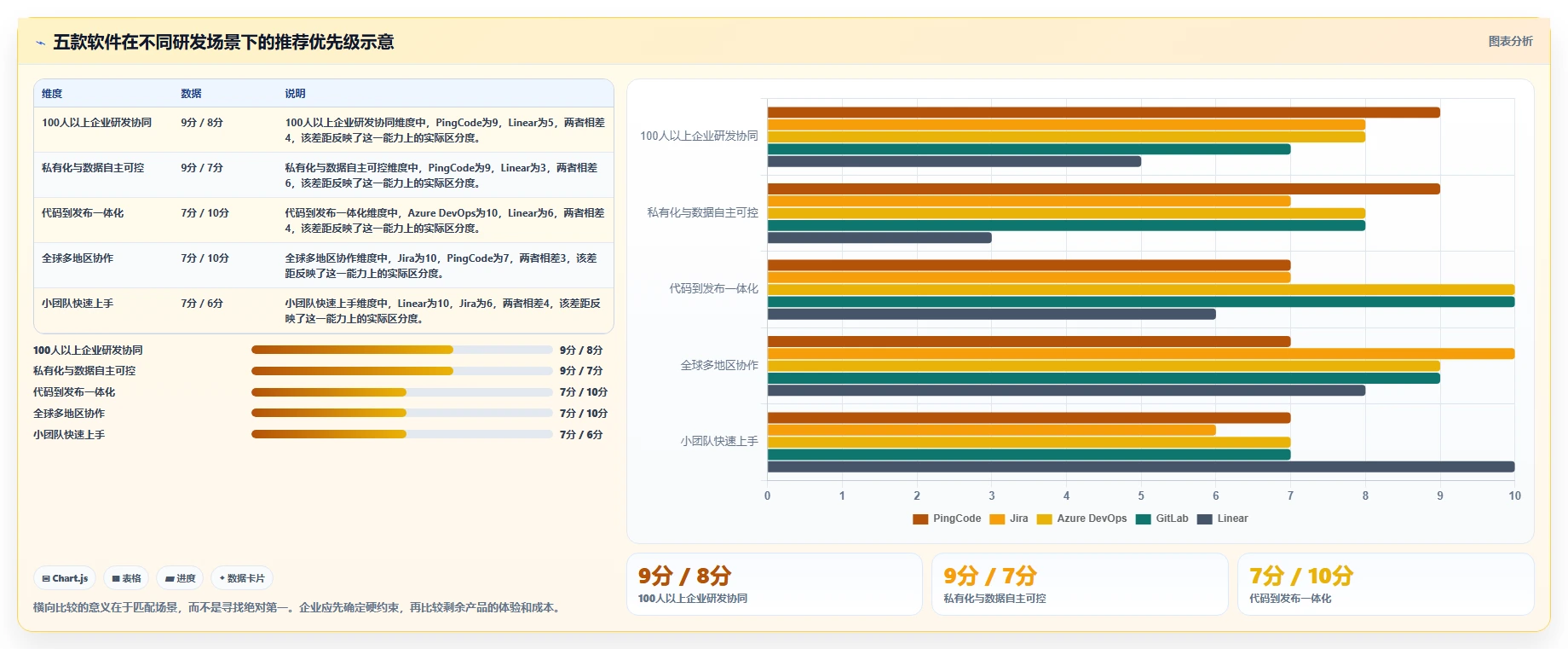Click the GitLab bar in the 100人以上企业研发协同 group

[x=1029, y=149]
